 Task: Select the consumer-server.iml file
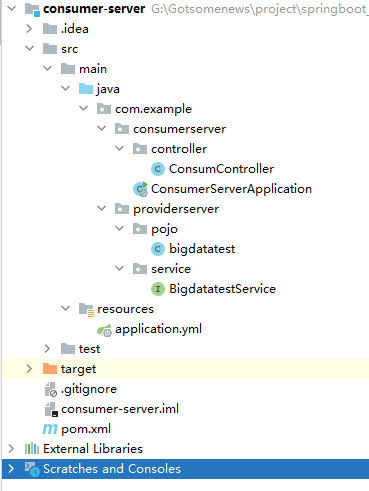click(120, 409)
